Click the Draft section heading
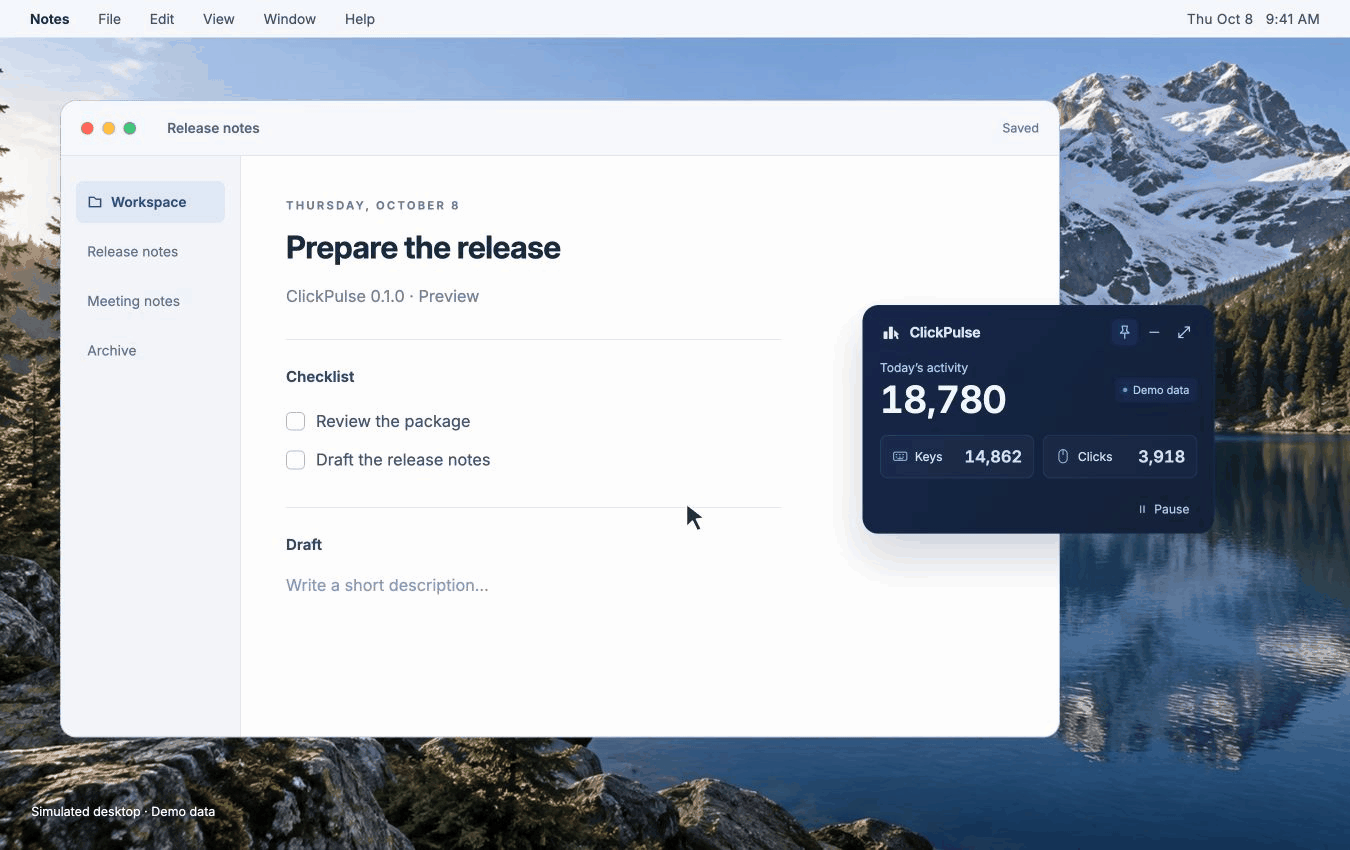1350x850 pixels. [304, 545]
